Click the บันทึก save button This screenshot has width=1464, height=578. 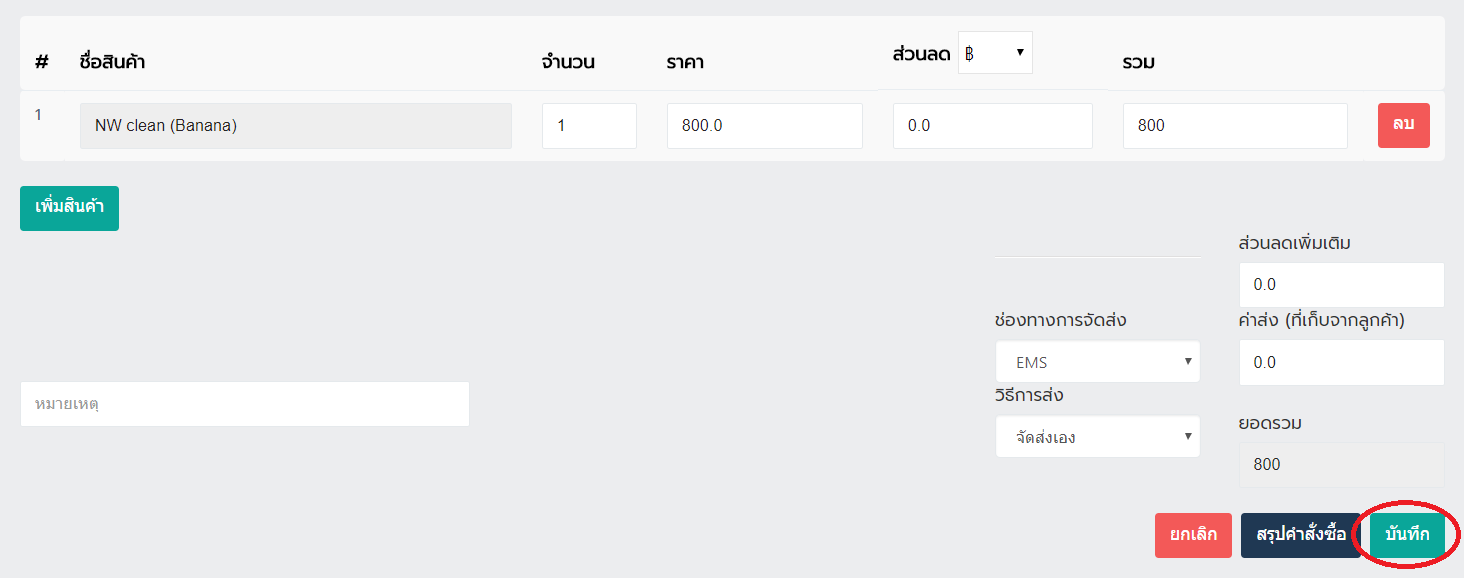(x=1407, y=535)
